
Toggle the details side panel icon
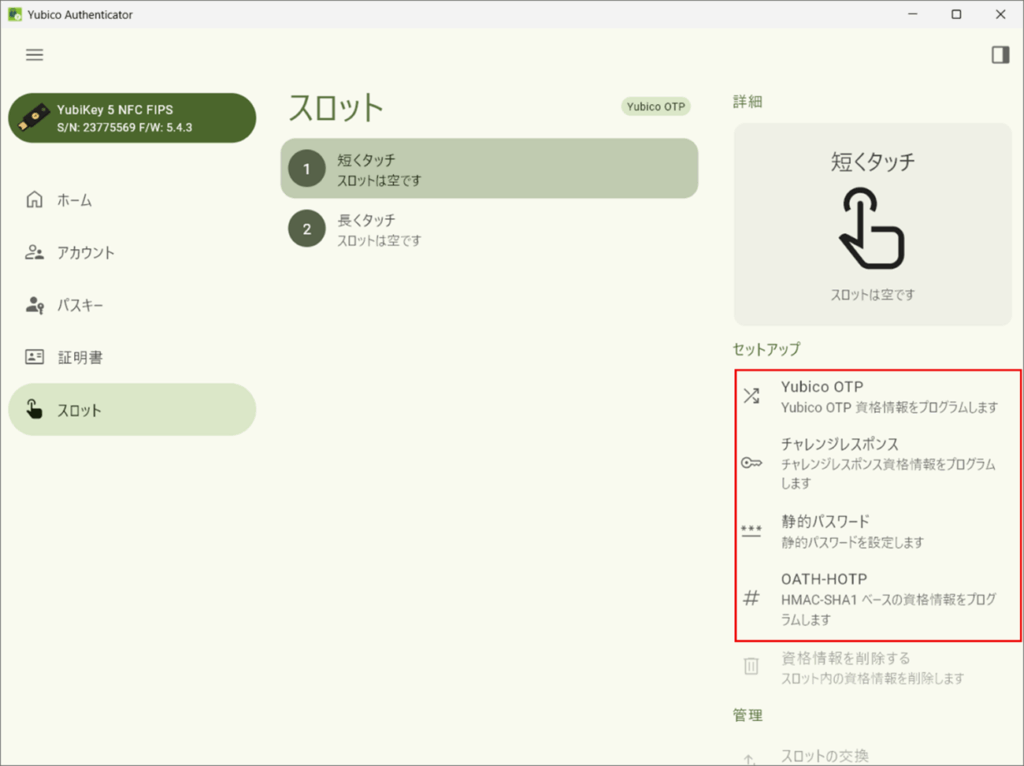[1000, 55]
